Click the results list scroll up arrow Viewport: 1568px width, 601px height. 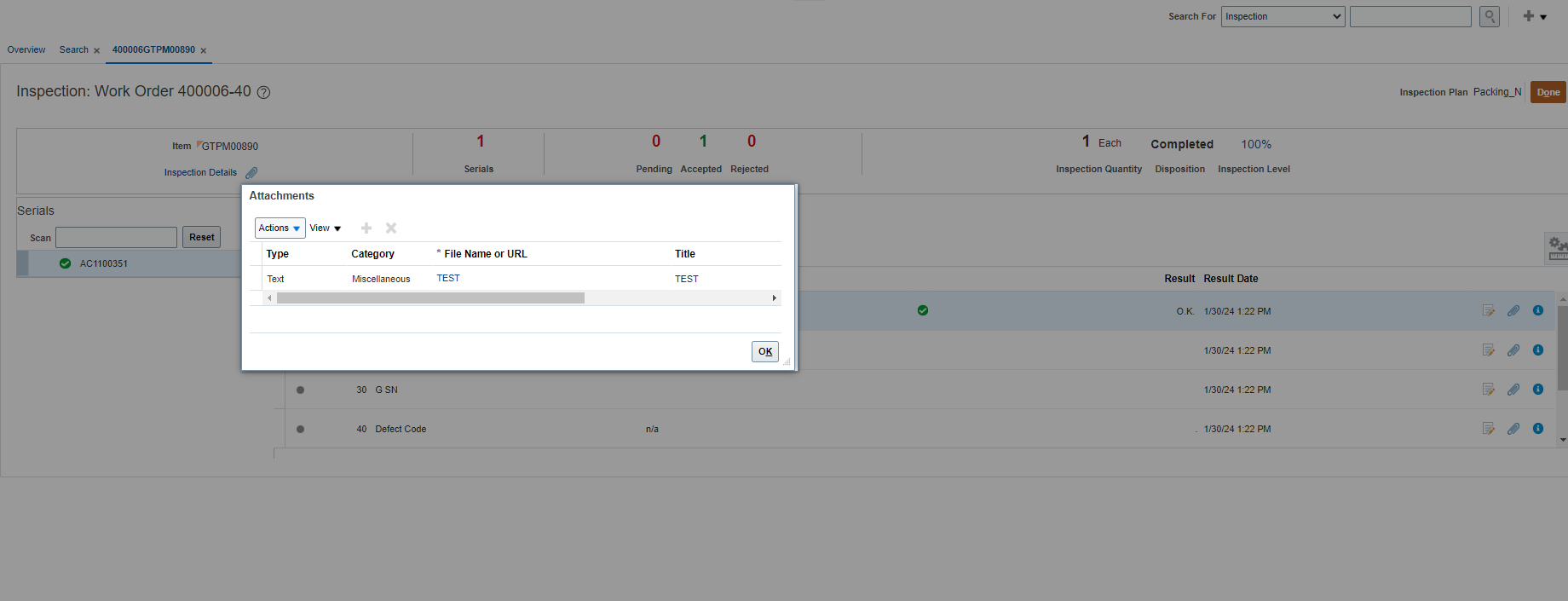point(1562,299)
